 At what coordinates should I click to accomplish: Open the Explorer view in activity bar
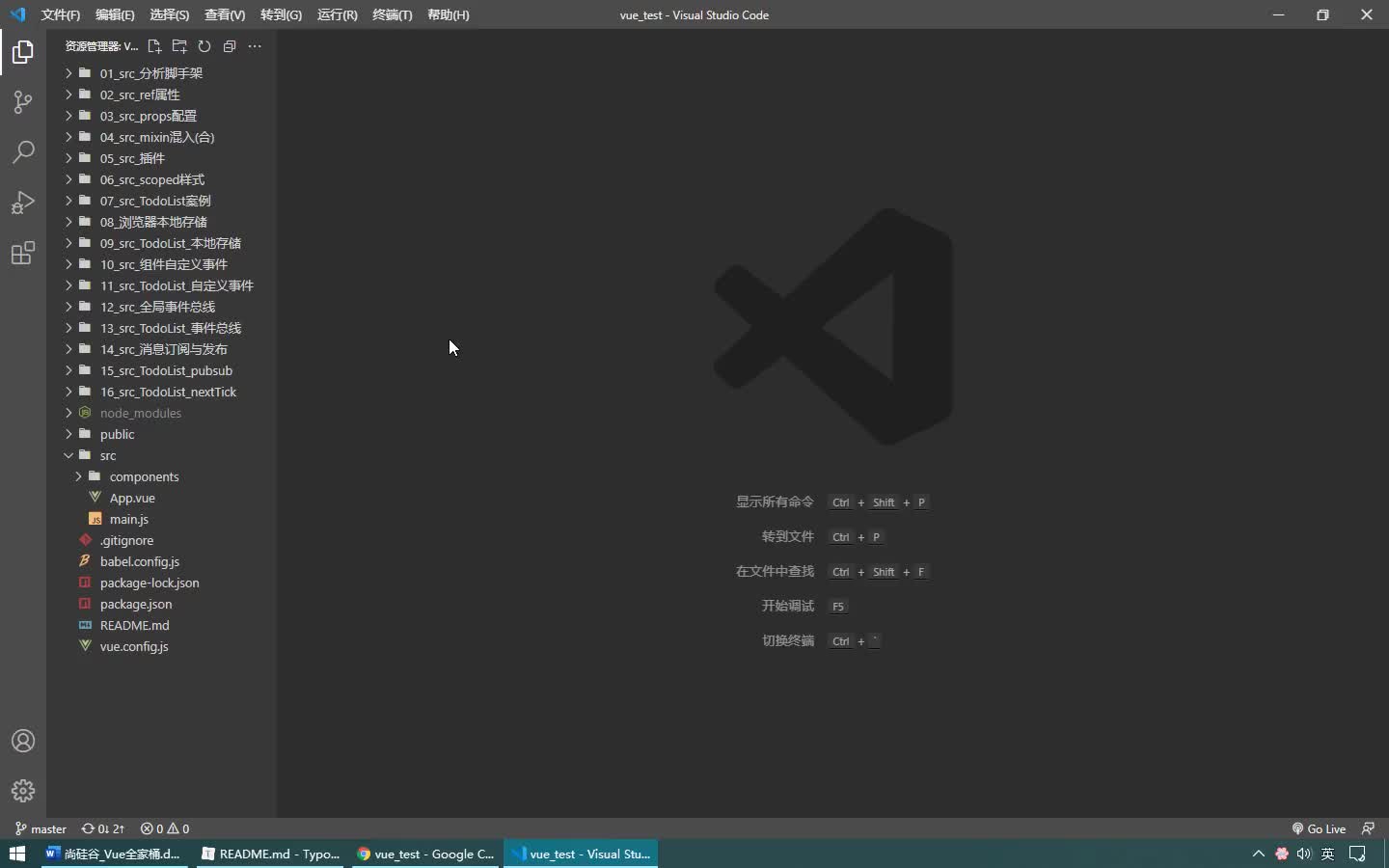click(x=23, y=52)
